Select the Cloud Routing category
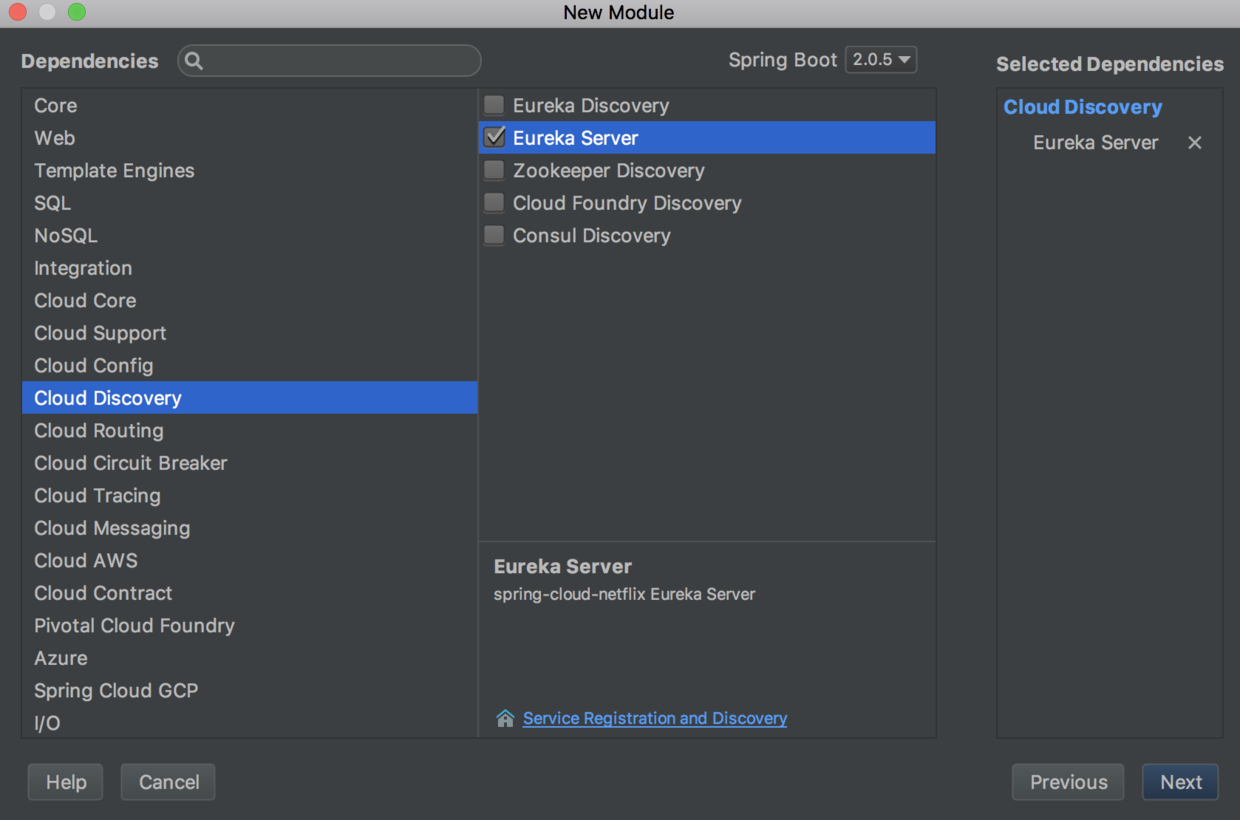Viewport: 1240px width, 820px height. pos(99,430)
